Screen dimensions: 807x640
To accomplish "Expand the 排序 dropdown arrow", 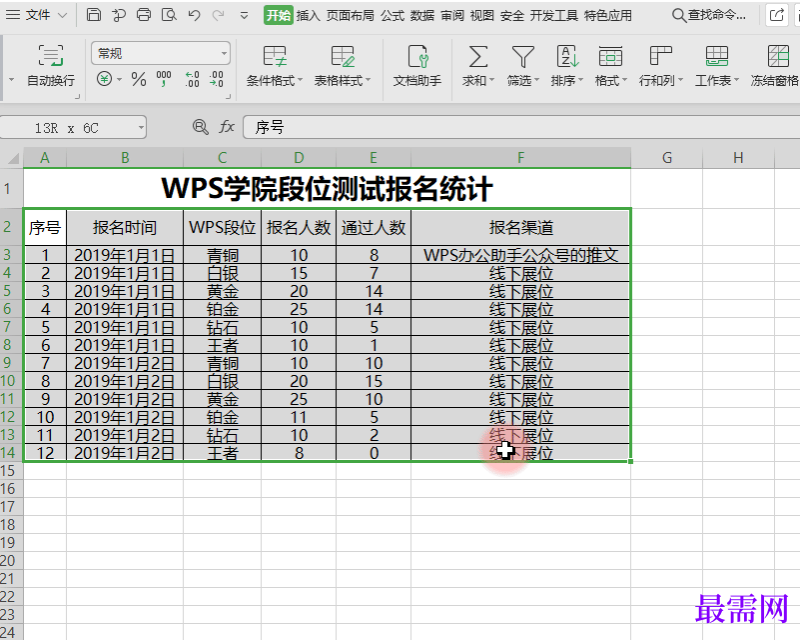I will pyautogui.click(x=581, y=80).
